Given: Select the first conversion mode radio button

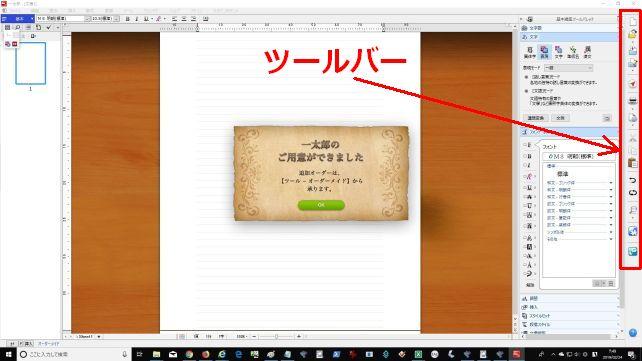Looking at the screenshot, I should tap(527, 77).
